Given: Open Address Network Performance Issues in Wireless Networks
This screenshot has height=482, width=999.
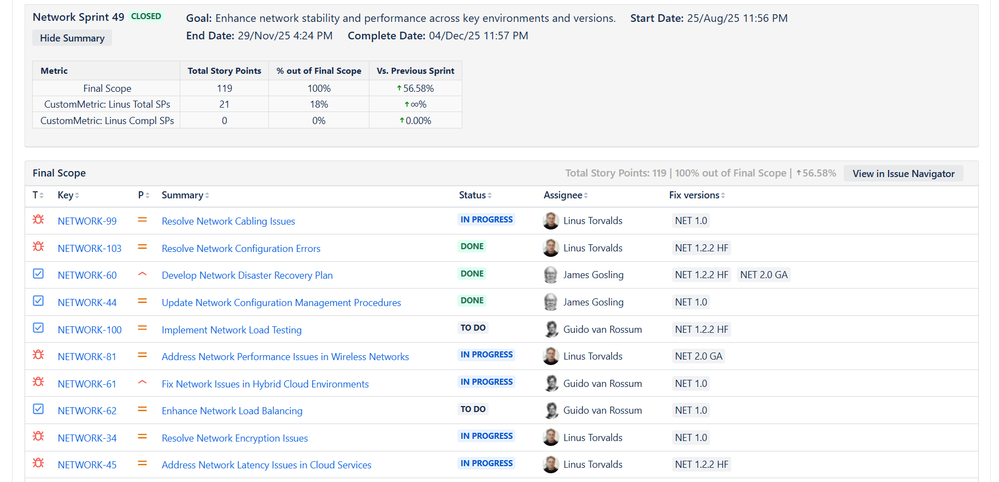Looking at the screenshot, I should coord(285,357).
